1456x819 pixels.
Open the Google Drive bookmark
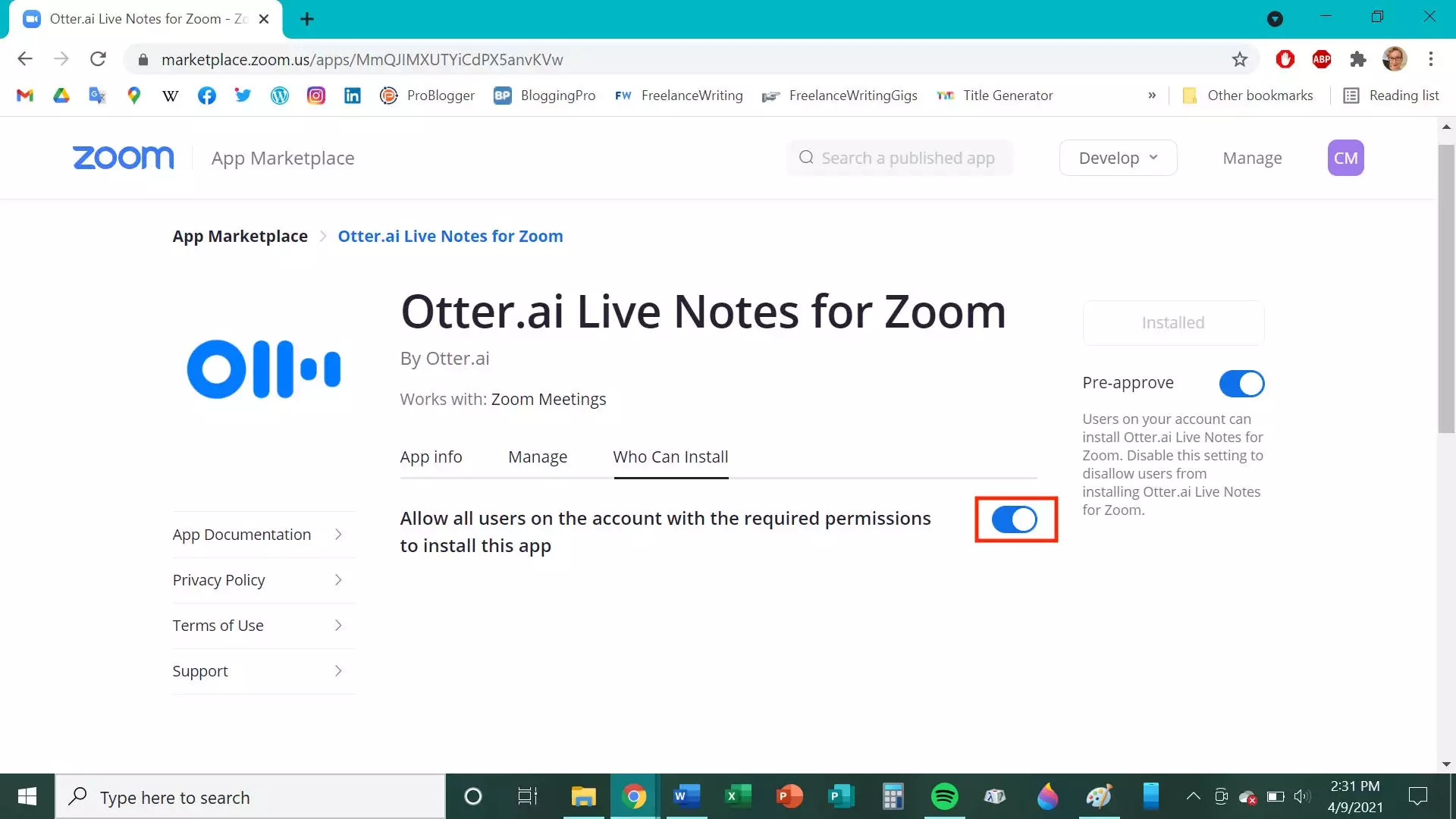point(61,96)
